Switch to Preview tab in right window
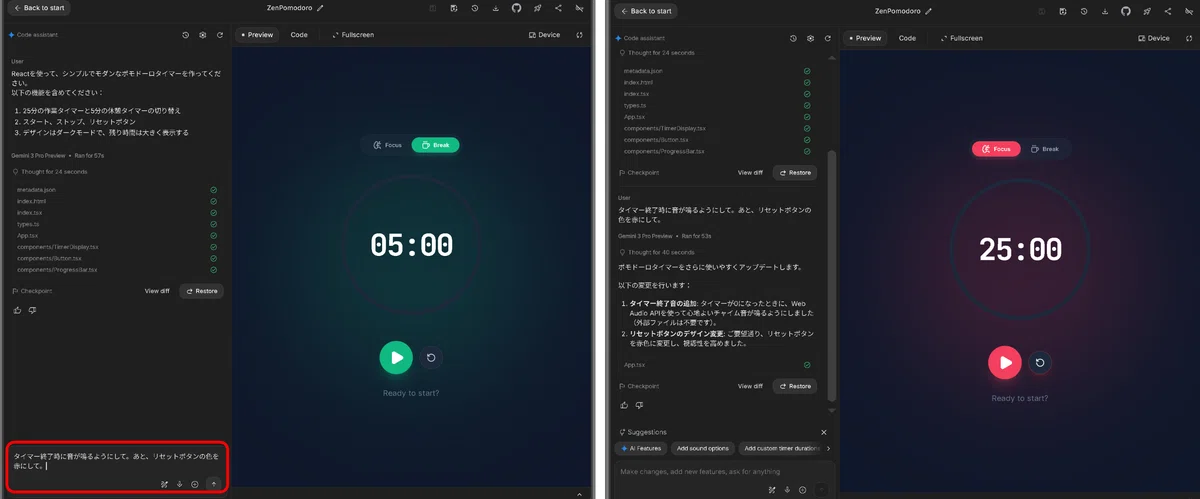The height and width of the screenshot is (499, 1200). 865,38
